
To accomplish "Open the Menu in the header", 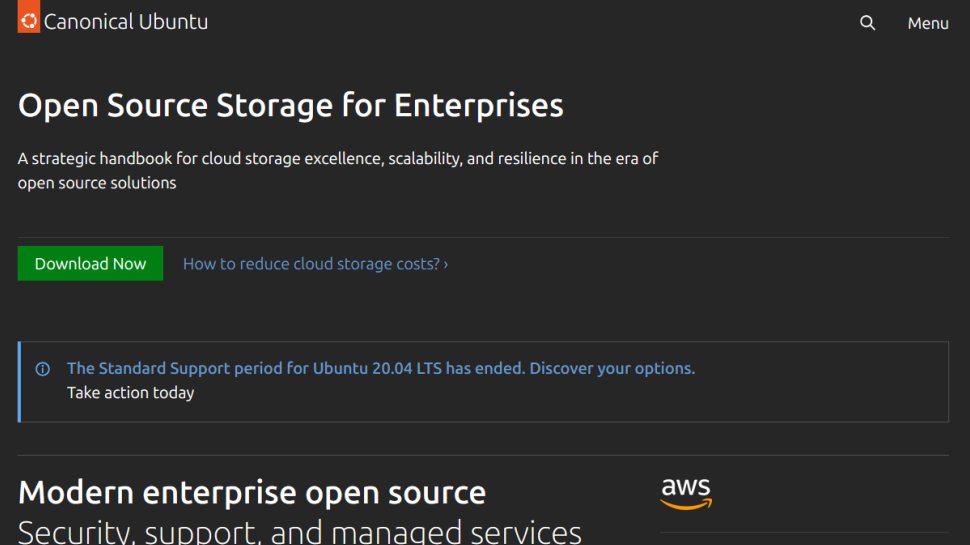I will click(x=927, y=23).
